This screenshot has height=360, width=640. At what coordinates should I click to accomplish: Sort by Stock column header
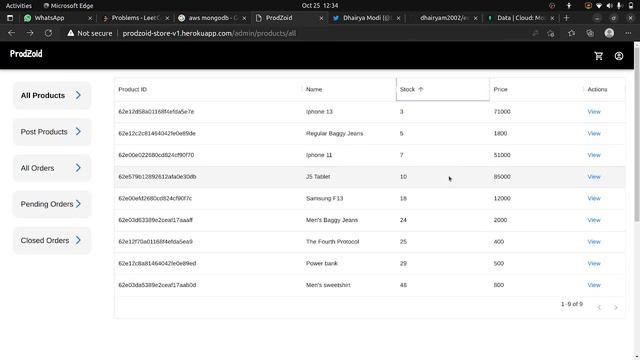pyautogui.click(x=442, y=89)
